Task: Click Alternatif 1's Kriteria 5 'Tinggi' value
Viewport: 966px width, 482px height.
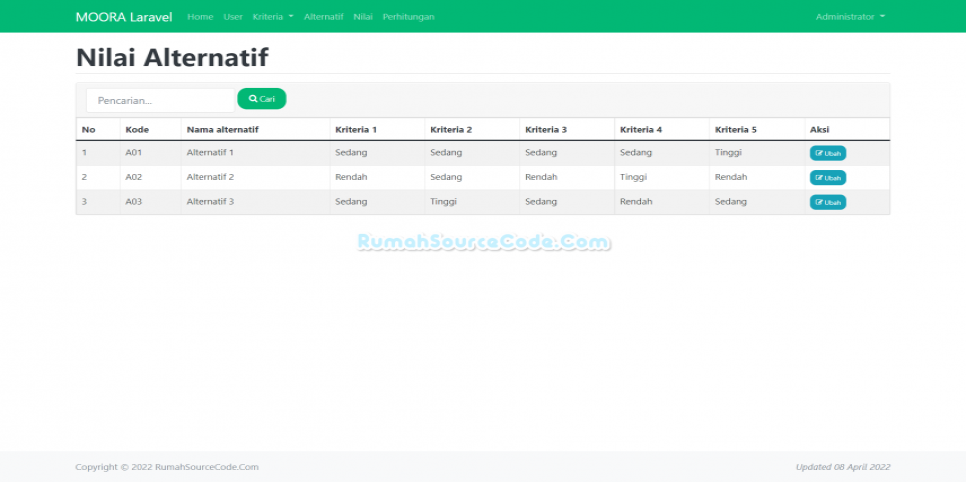Action: (728, 152)
